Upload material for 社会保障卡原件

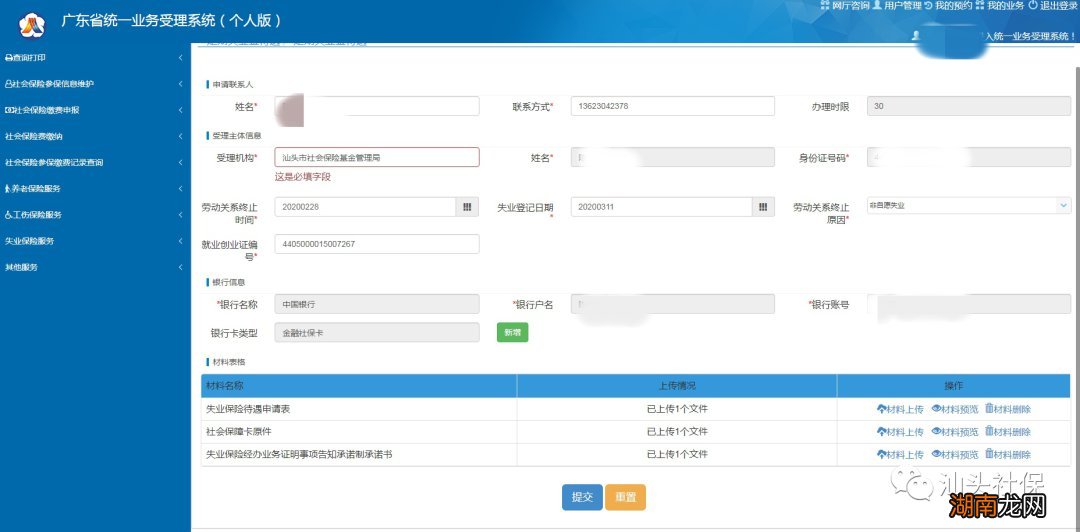tap(900, 432)
